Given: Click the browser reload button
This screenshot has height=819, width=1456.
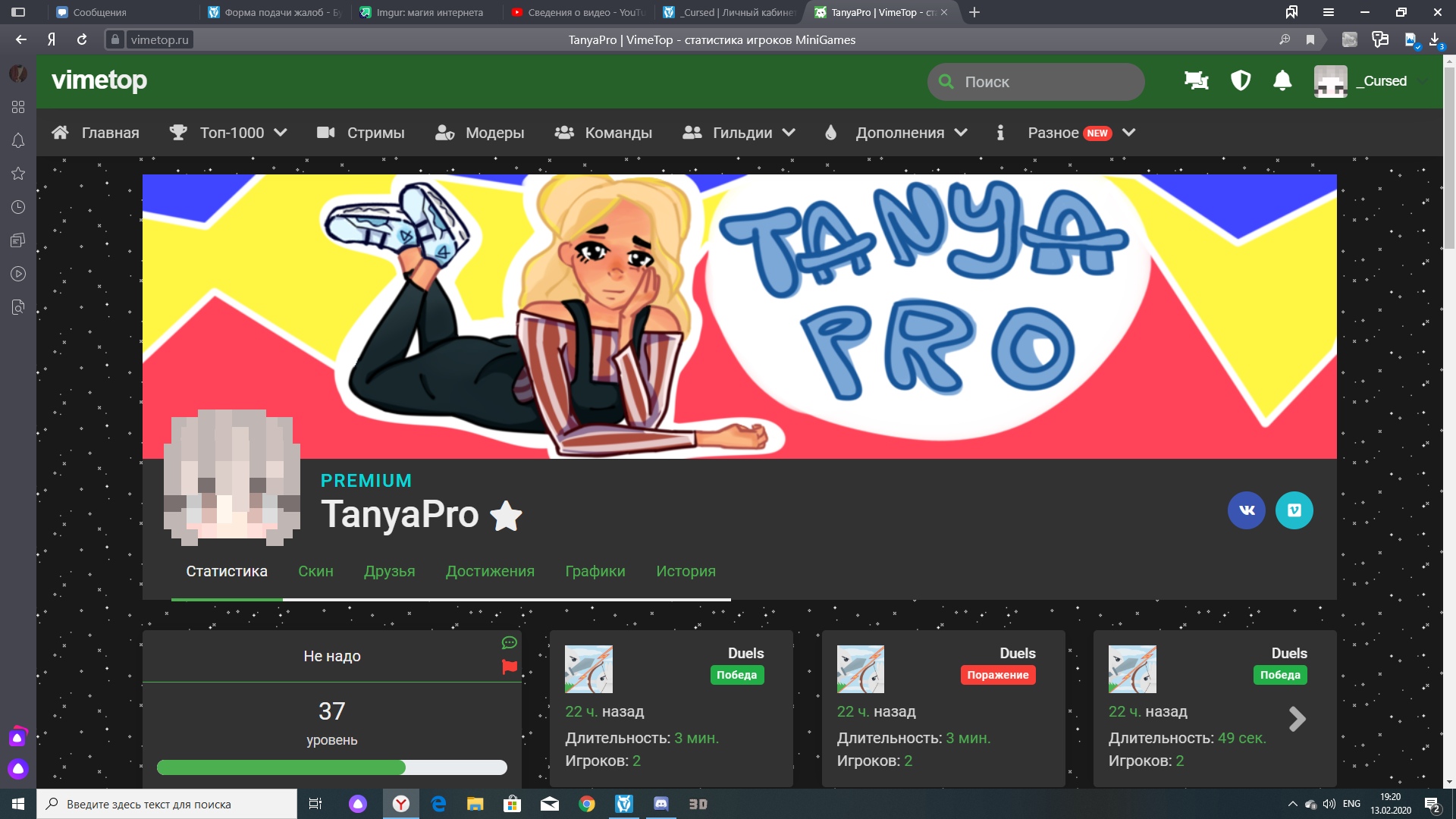Looking at the screenshot, I should coord(82,39).
